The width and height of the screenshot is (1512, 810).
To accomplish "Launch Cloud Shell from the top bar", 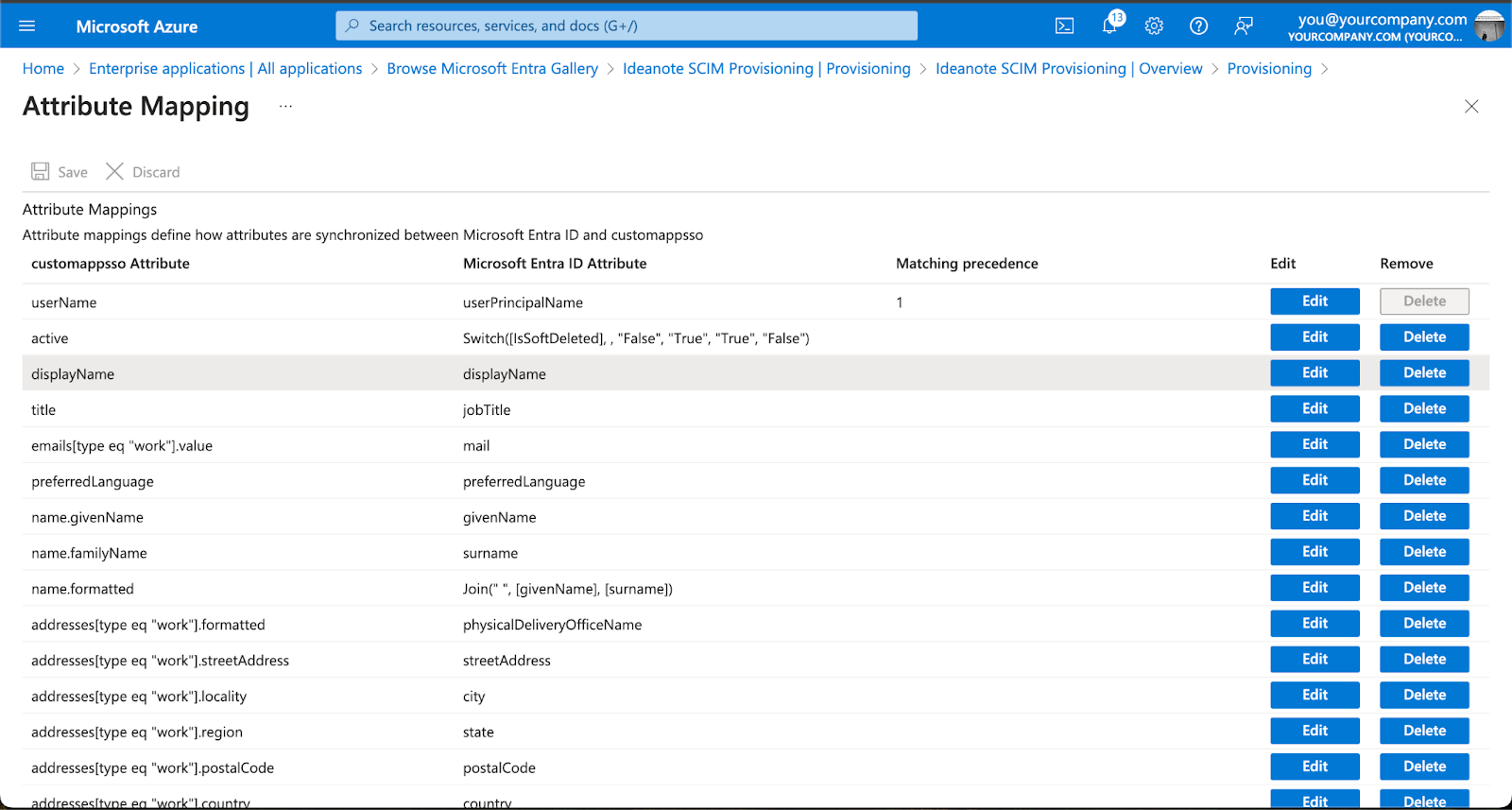I will click(1064, 26).
